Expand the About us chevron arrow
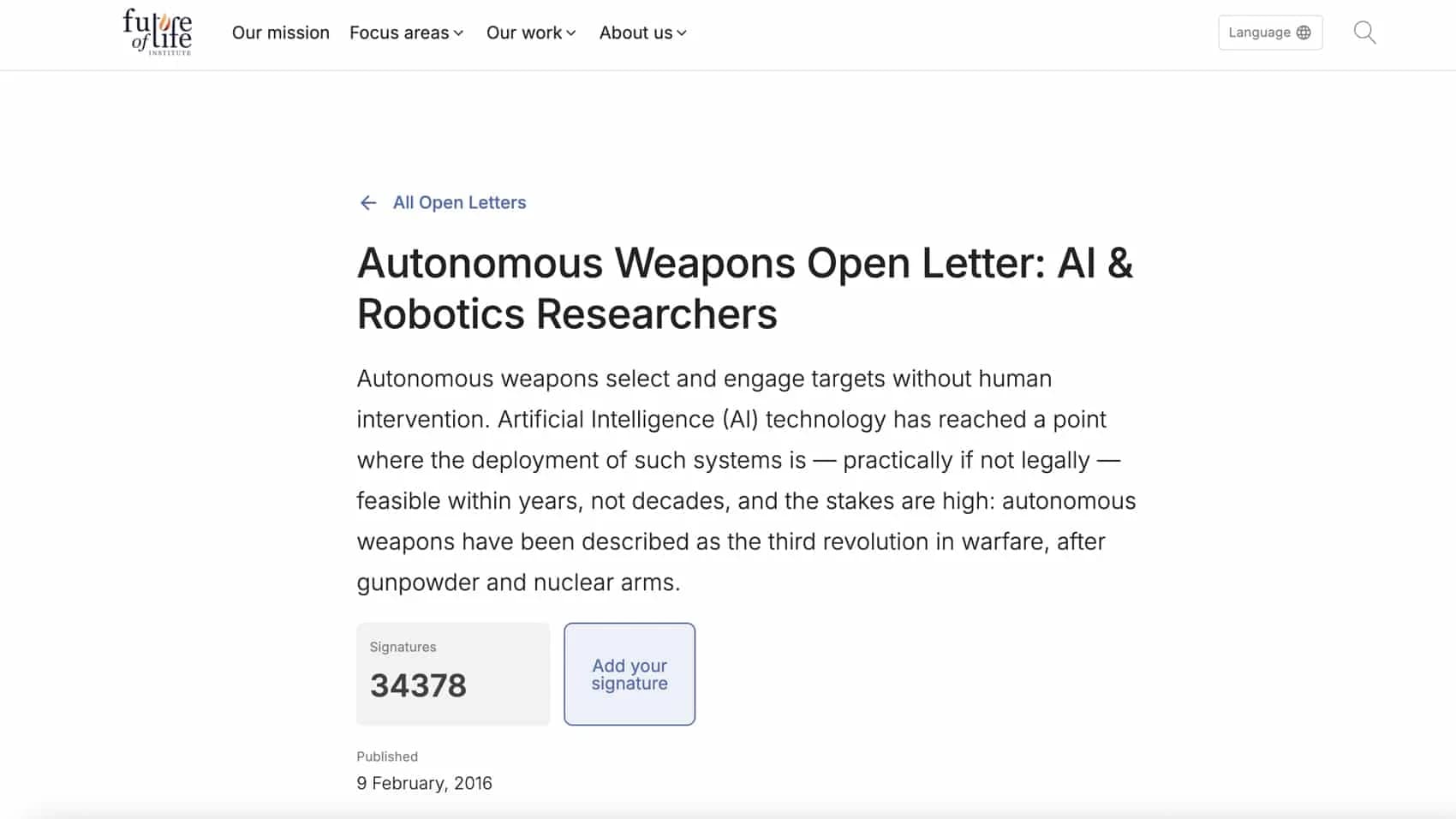 click(x=682, y=33)
